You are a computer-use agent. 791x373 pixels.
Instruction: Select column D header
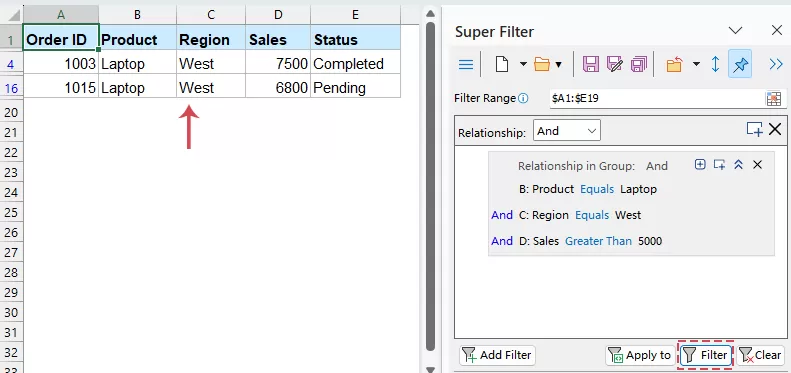coord(278,15)
